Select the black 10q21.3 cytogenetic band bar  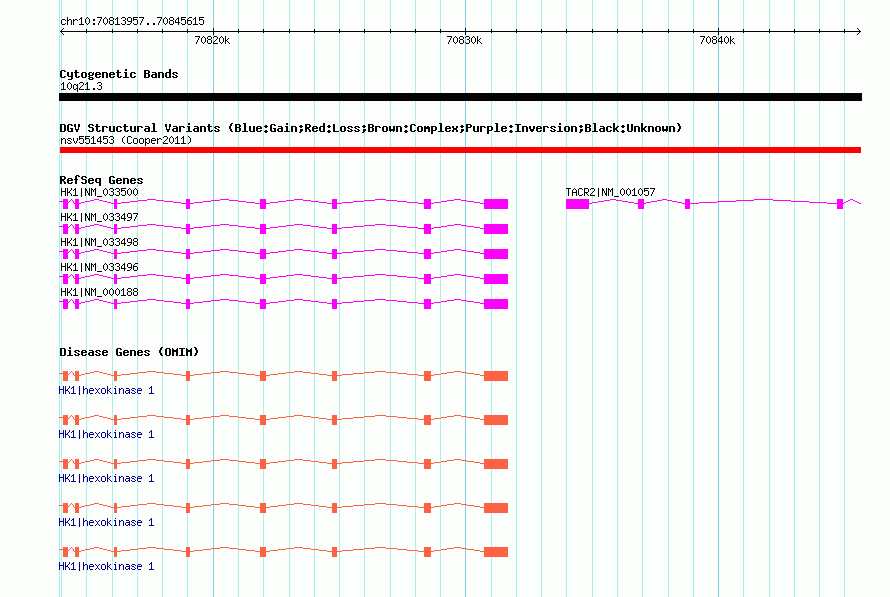pos(460,97)
